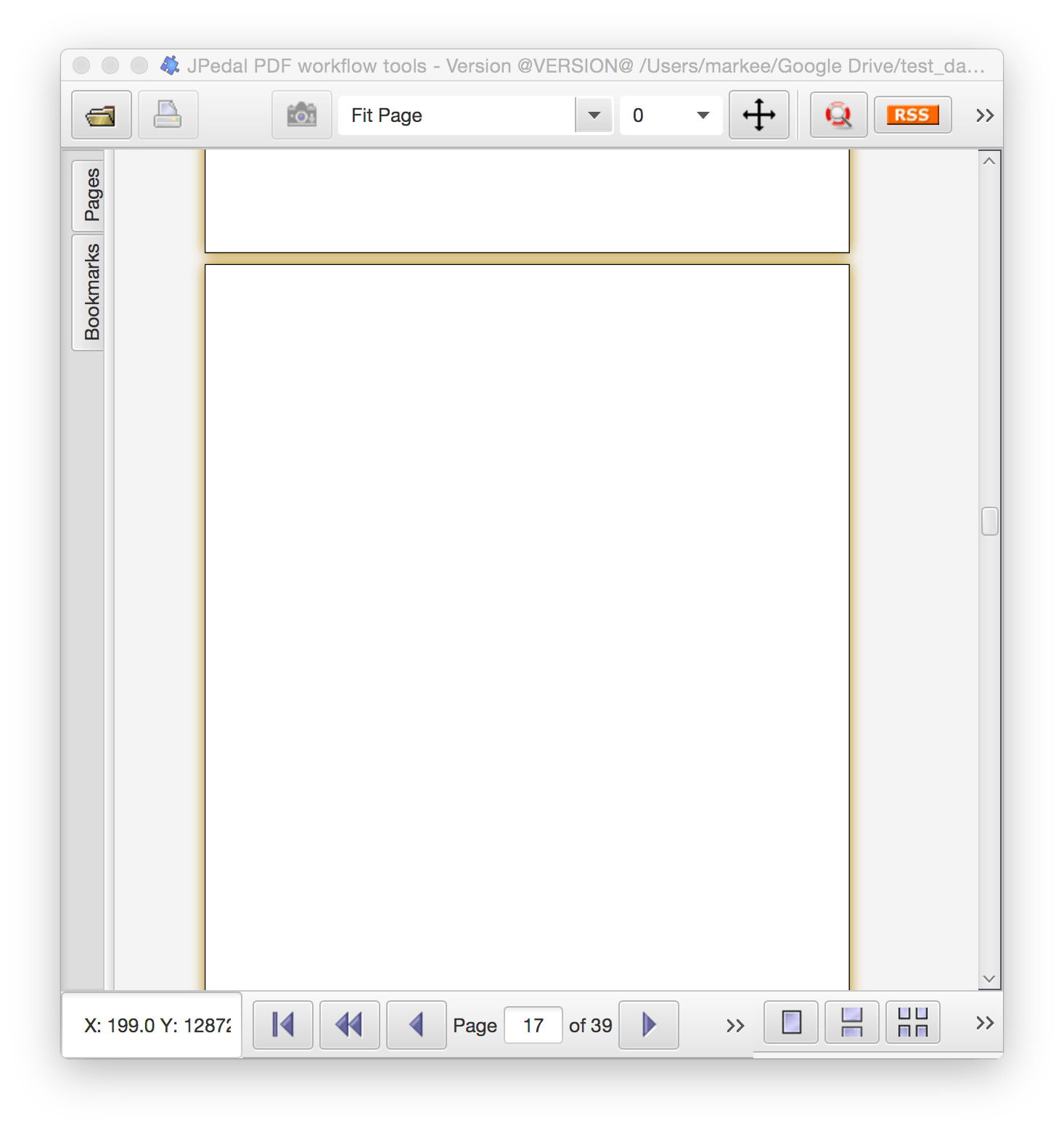1064x1131 pixels.
Task: Go to first page of document
Action: 282,1025
